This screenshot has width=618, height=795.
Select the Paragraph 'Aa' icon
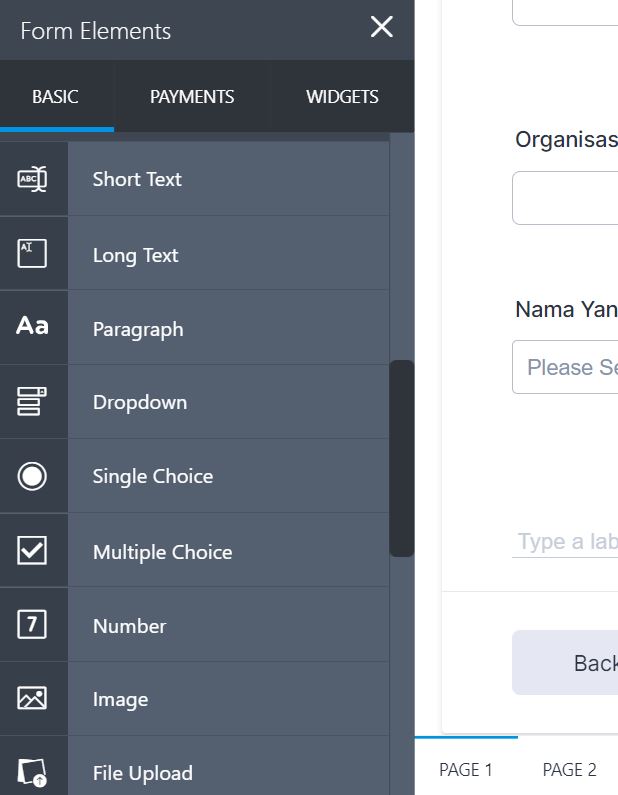[x=32, y=327]
